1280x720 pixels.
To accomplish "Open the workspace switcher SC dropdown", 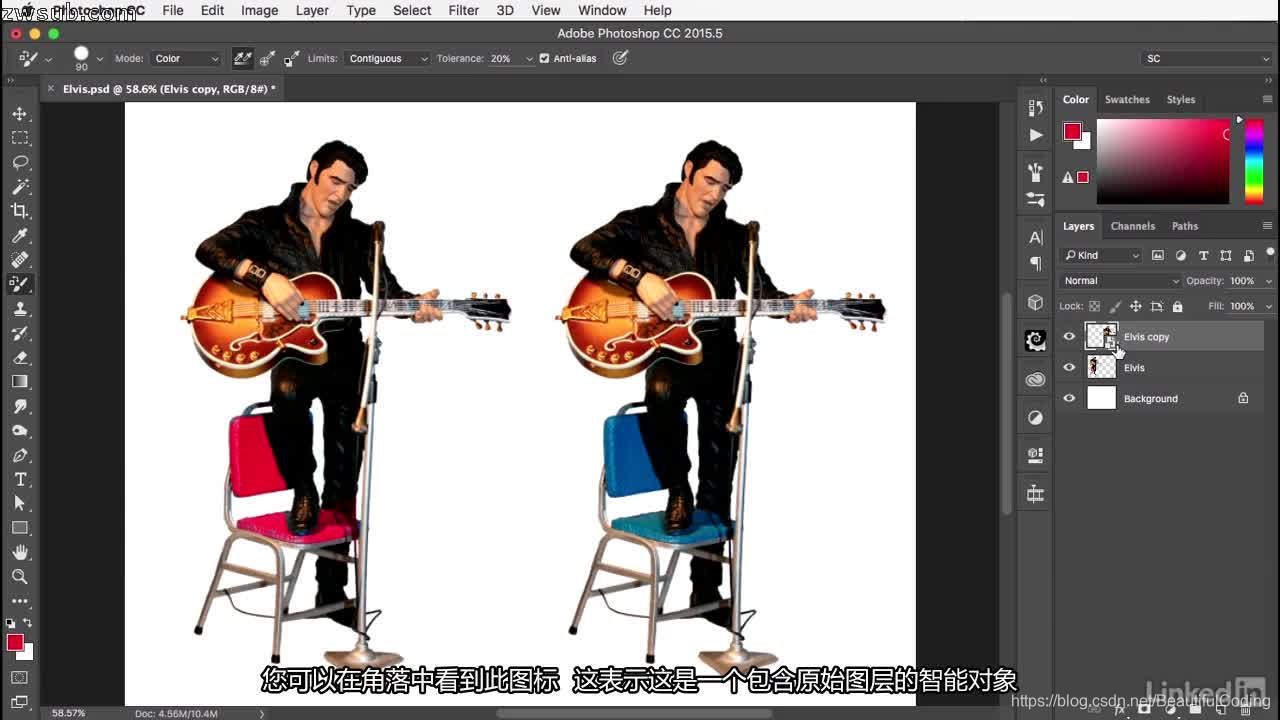I will click(x=1207, y=59).
